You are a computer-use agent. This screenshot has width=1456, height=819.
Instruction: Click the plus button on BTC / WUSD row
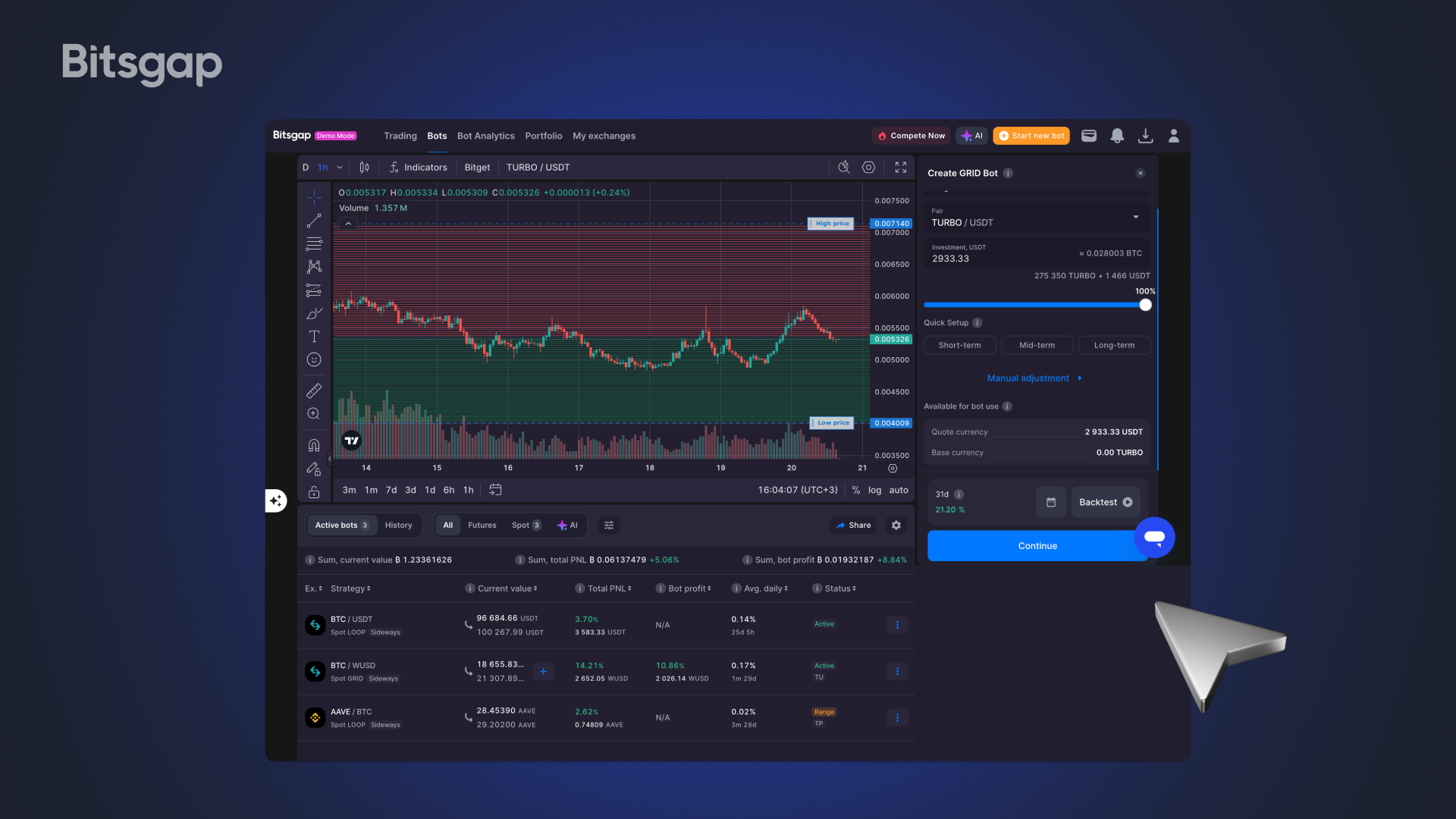click(x=543, y=671)
